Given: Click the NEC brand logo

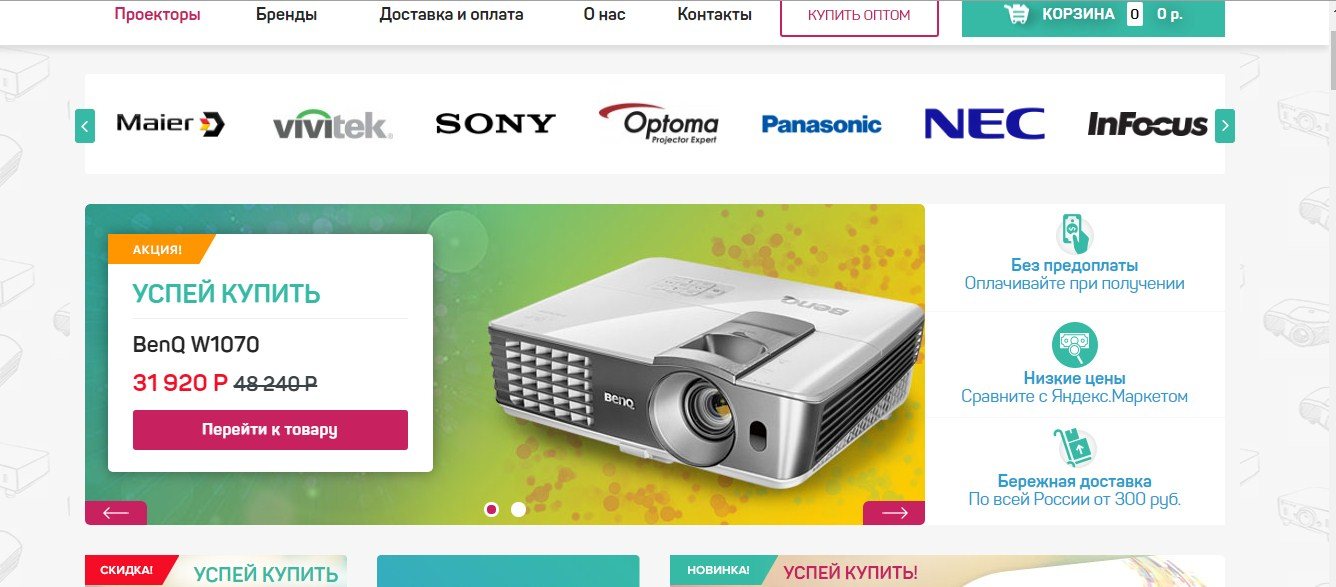Looking at the screenshot, I should 984,124.
